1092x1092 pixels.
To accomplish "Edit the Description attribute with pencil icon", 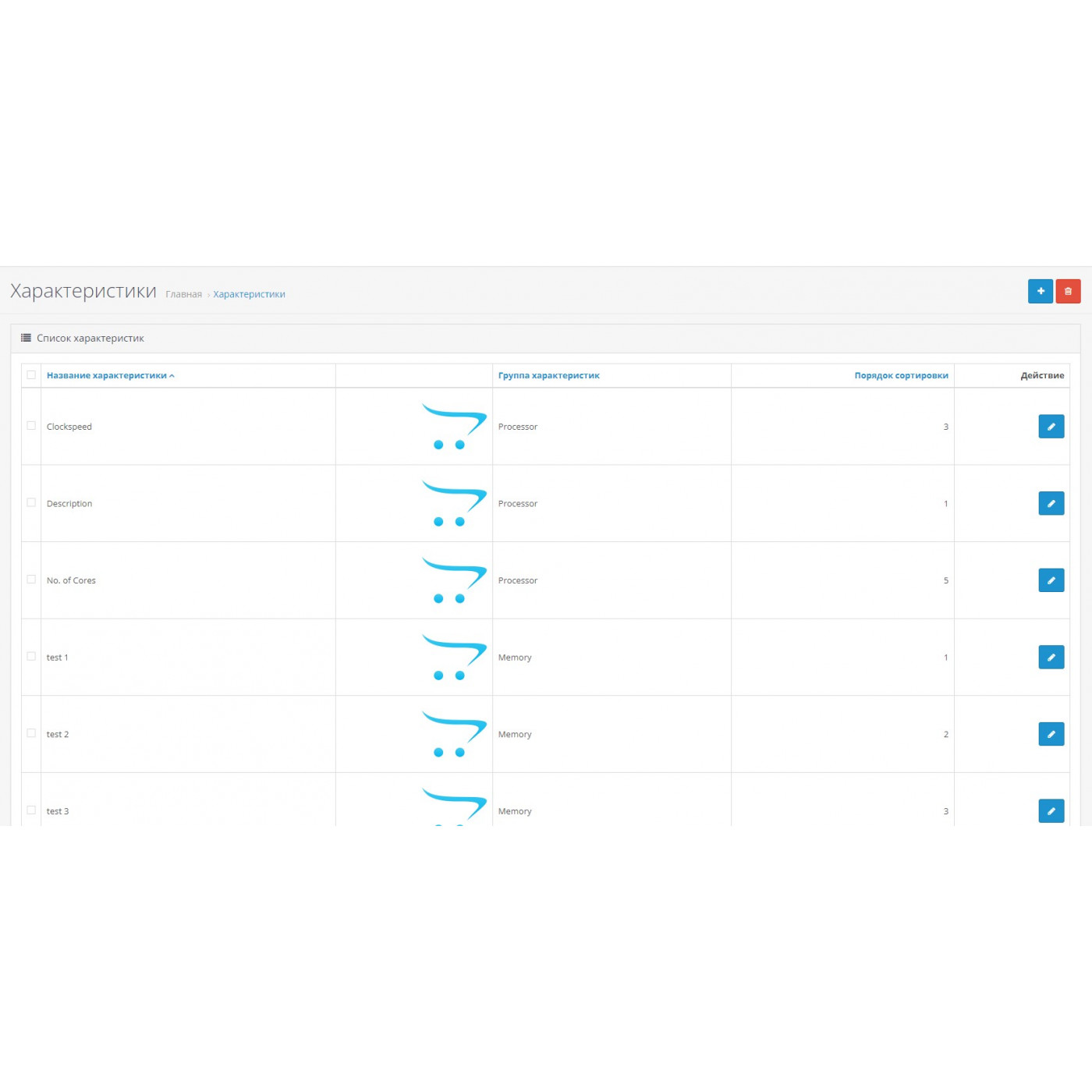I will tap(1051, 503).
